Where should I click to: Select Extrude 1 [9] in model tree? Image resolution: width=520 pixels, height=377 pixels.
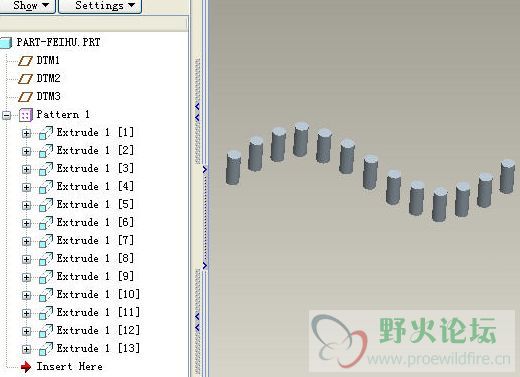95,276
